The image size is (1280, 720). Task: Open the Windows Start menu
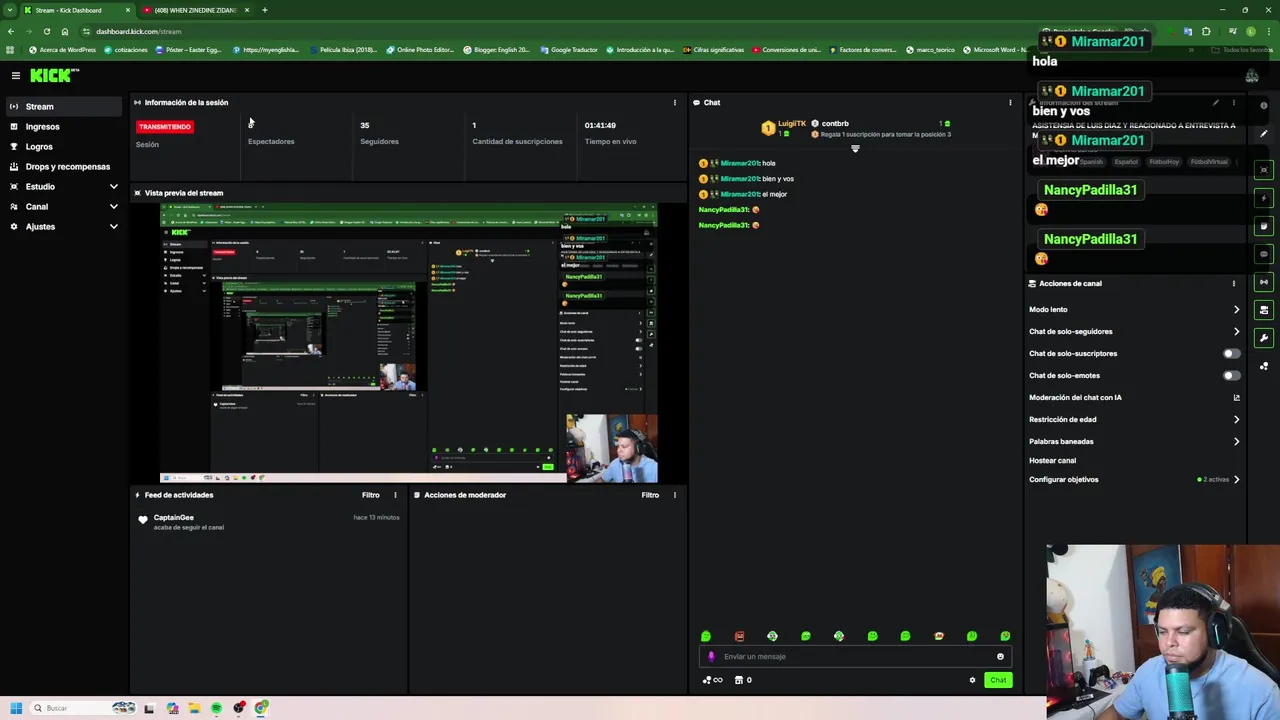coord(16,708)
